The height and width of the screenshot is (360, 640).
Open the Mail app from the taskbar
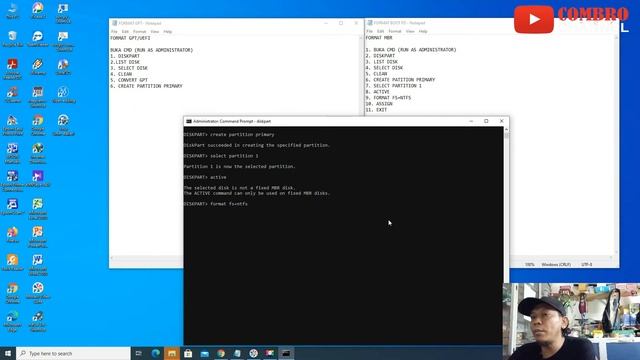coord(204,353)
